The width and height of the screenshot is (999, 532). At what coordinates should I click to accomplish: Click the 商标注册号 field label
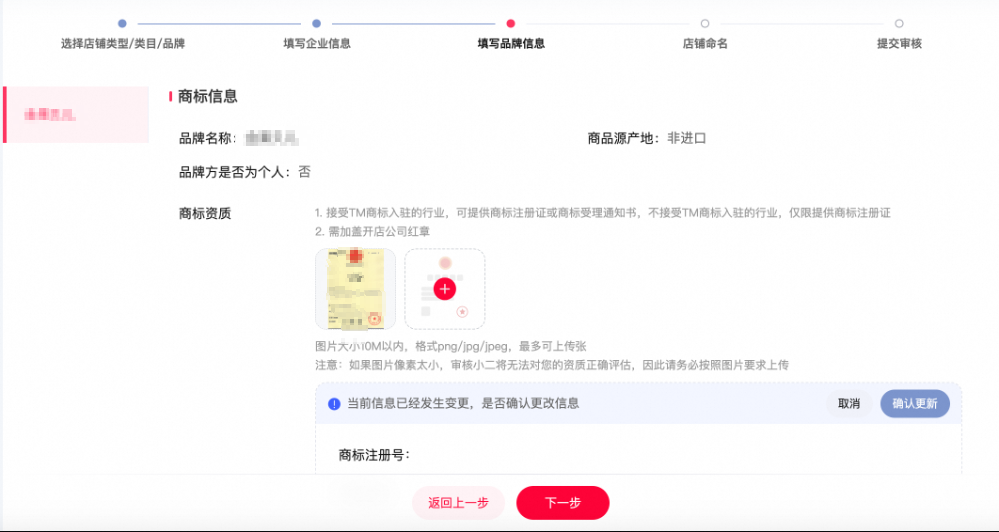click(x=374, y=455)
